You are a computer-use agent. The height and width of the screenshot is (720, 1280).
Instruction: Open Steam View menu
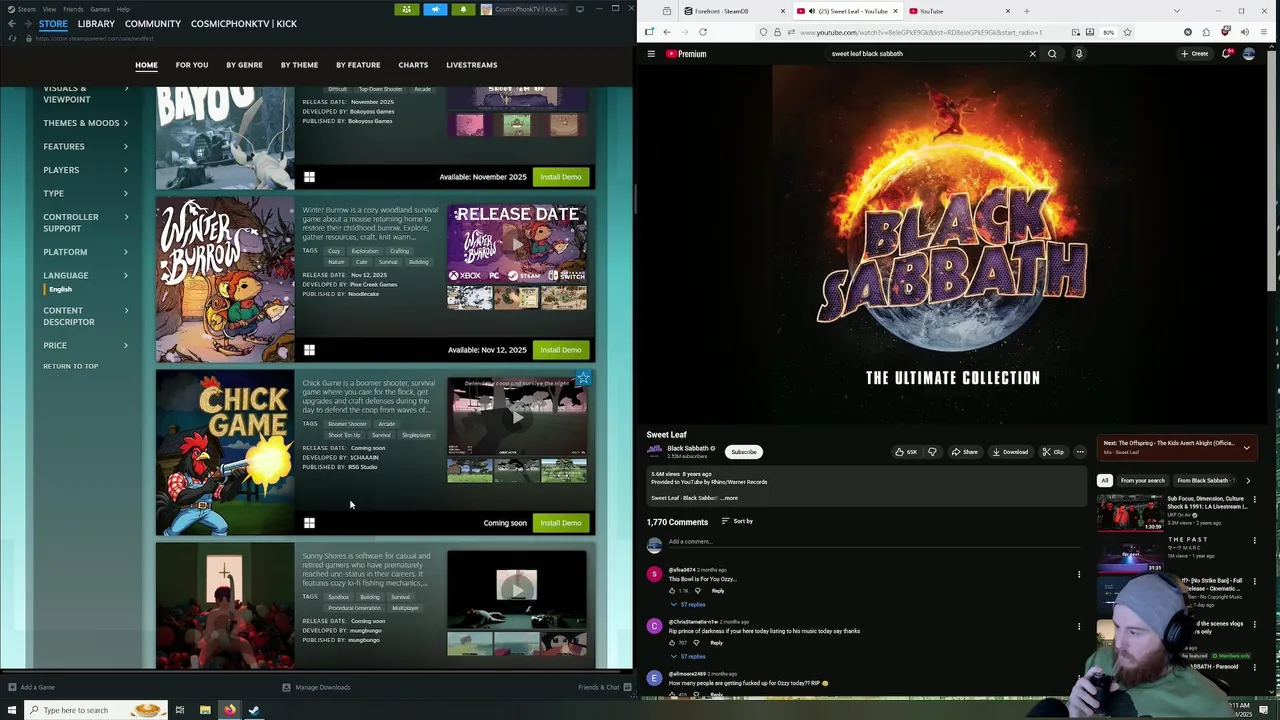(x=49, y=9)
